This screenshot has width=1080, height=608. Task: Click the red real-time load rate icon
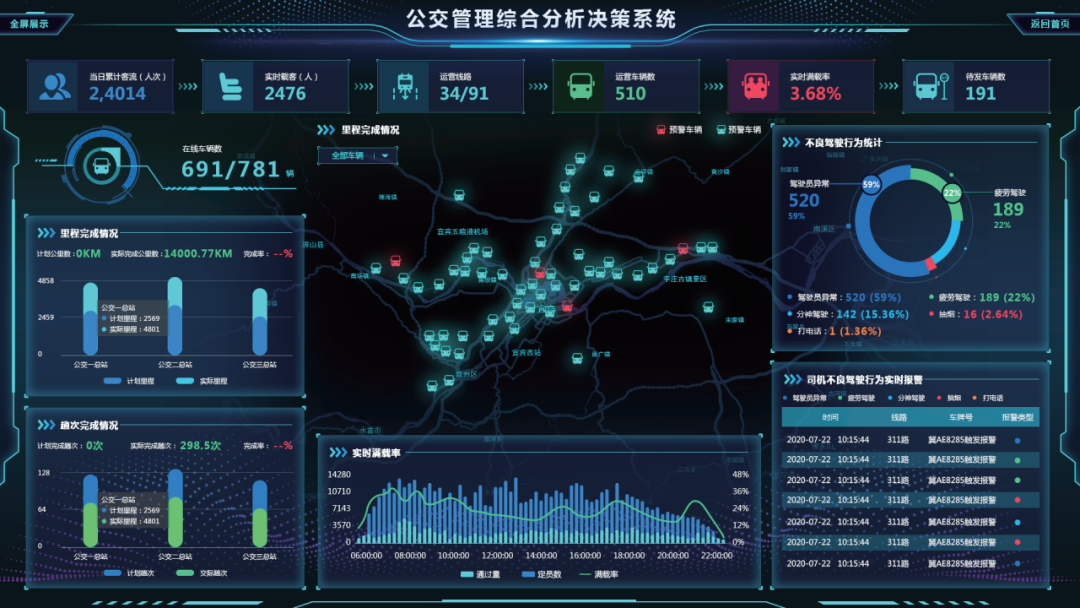[x=755, y=87]
